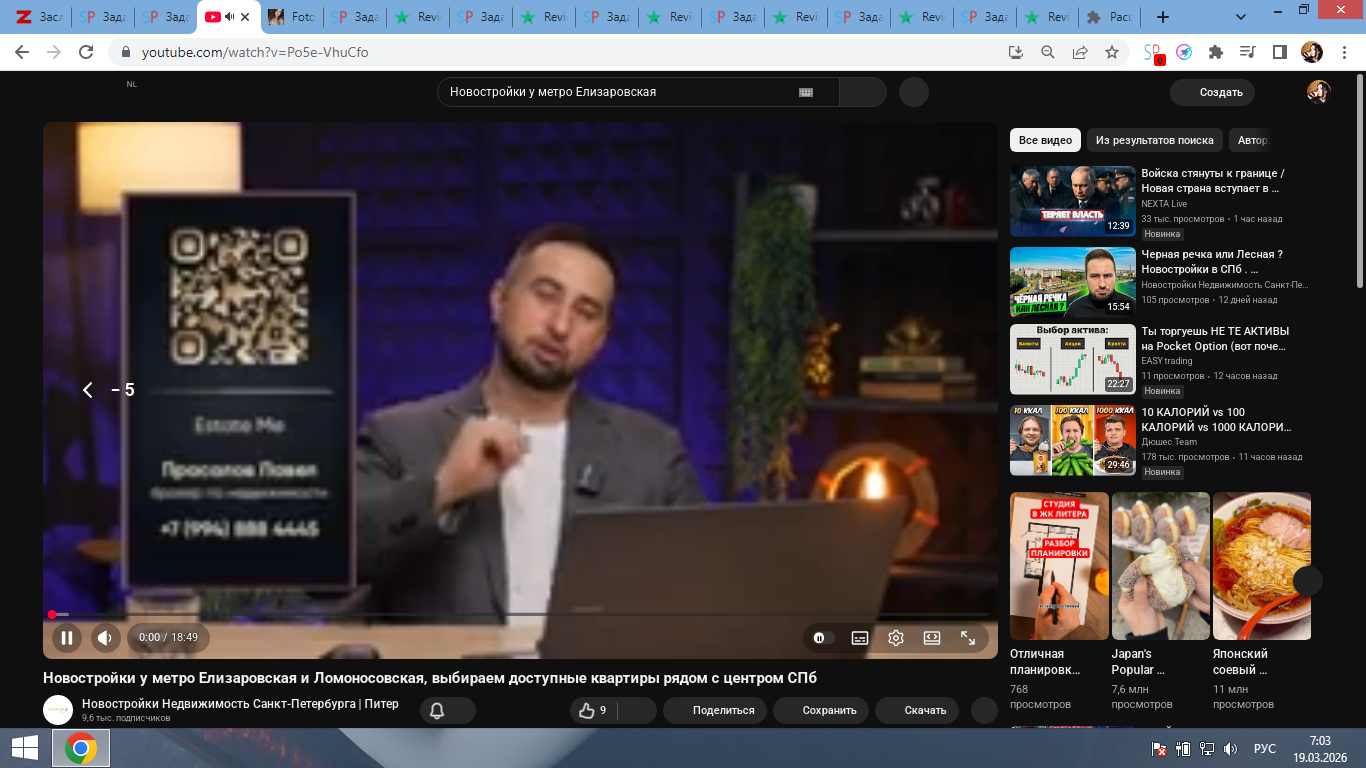Open the media controls icon in Chrome toolbar

(x=1247, y=52)
